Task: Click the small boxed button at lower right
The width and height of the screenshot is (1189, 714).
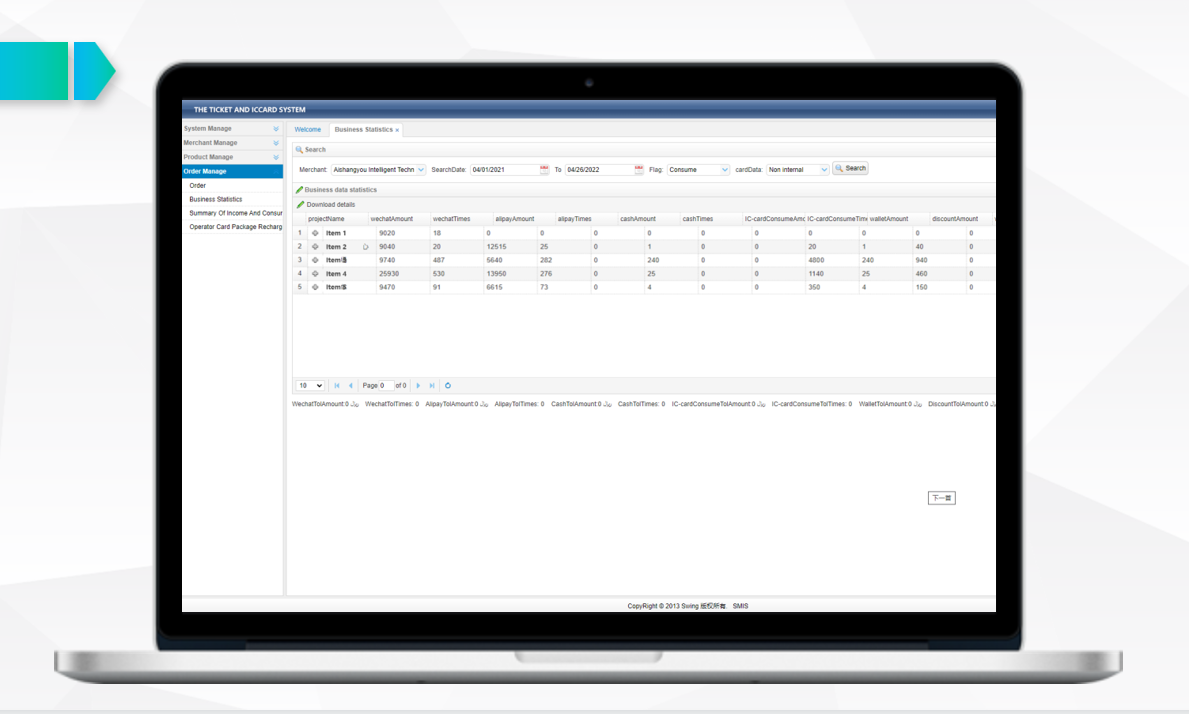Action: click(942, 498)
